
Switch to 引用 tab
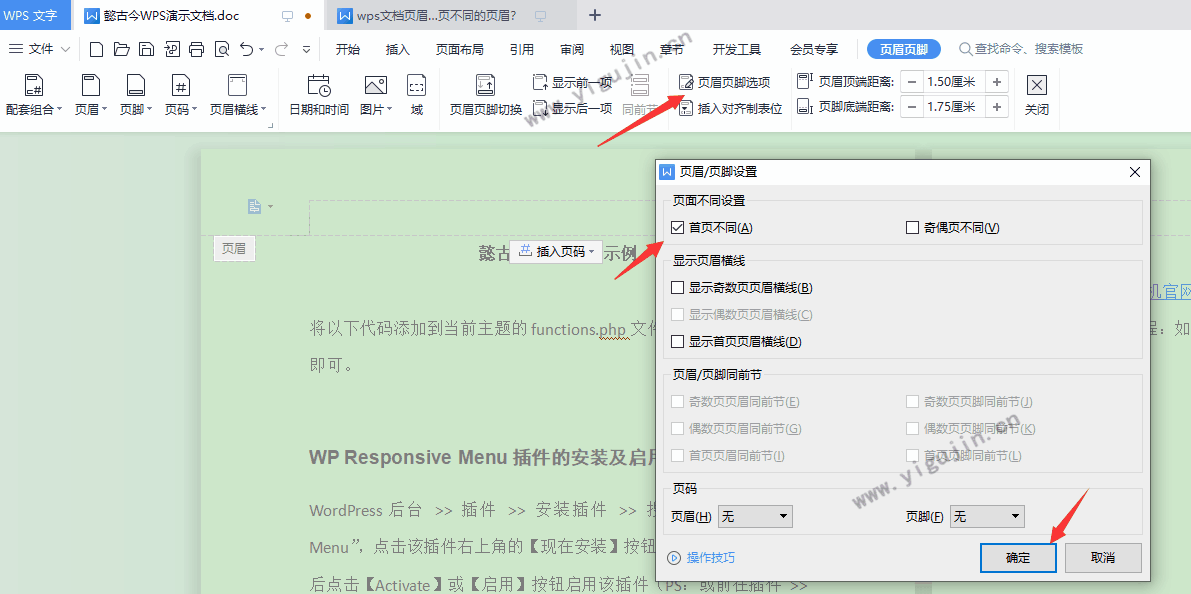coord(522,49)
